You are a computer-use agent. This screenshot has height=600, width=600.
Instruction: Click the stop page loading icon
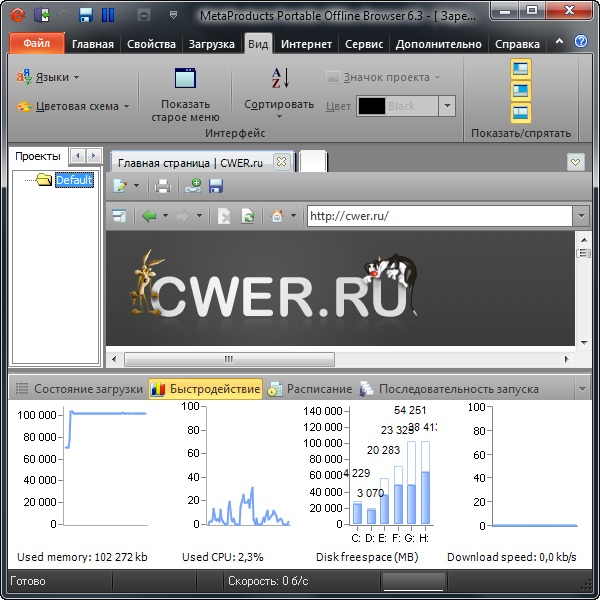click(x=224, y=216)
